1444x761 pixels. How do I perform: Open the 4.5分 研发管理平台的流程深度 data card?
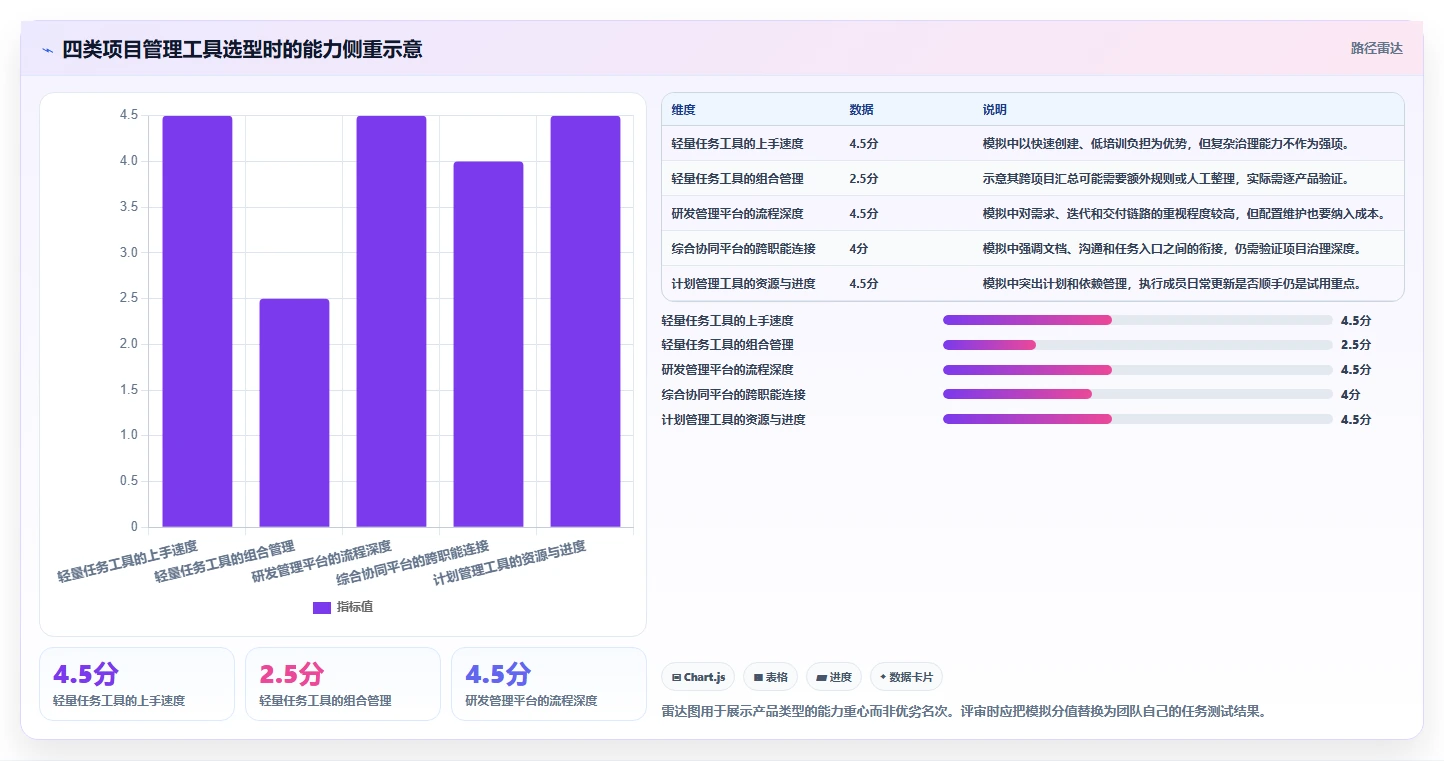pos(549,684)
